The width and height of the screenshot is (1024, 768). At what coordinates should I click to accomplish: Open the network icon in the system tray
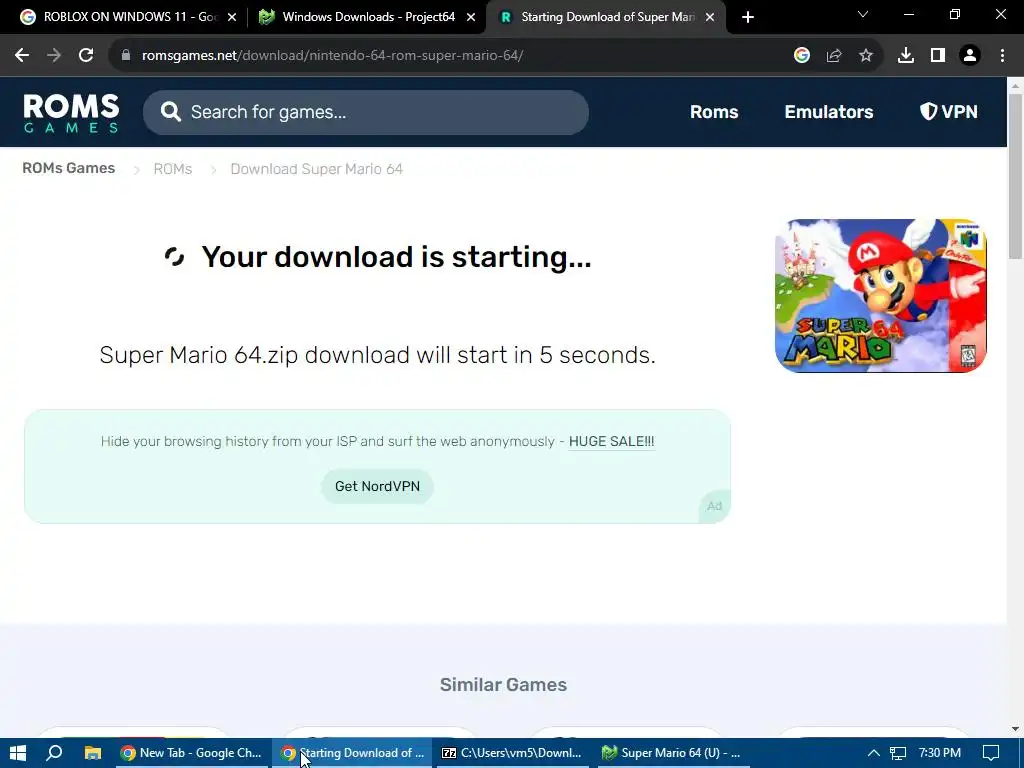tap(898, 753)
